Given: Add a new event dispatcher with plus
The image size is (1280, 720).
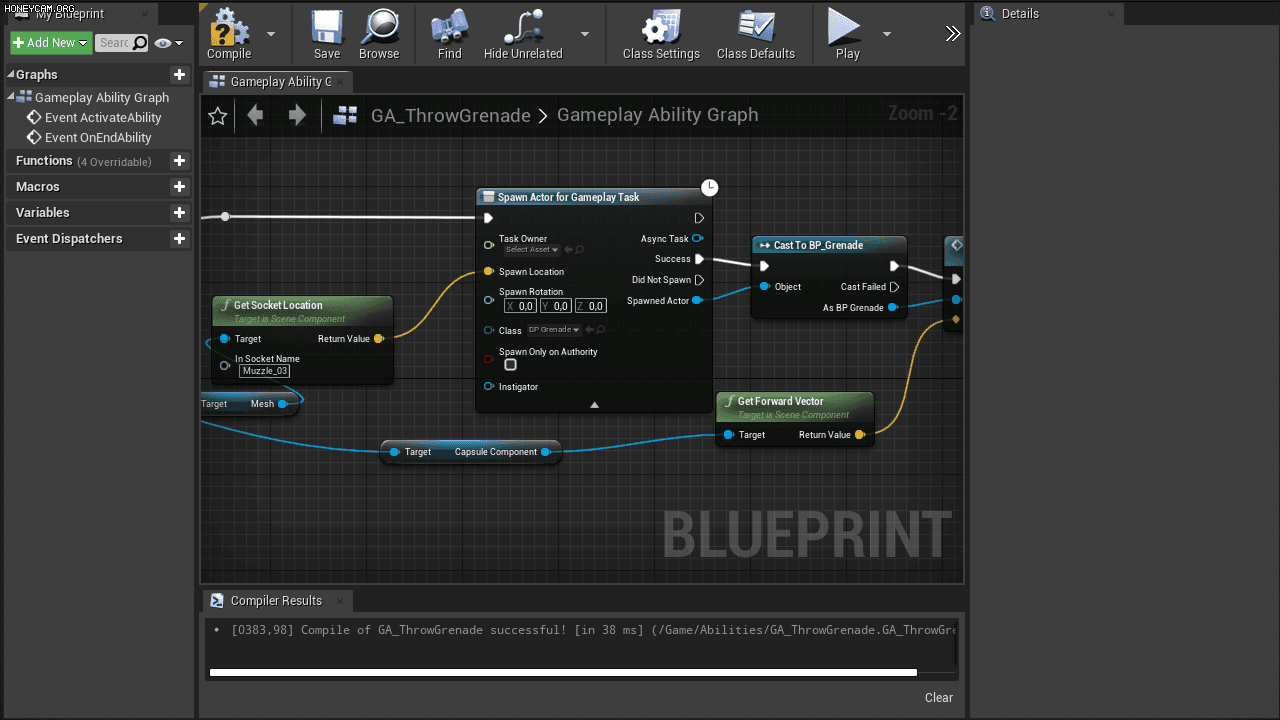Looking at the screenshot, I should [179, 239].
